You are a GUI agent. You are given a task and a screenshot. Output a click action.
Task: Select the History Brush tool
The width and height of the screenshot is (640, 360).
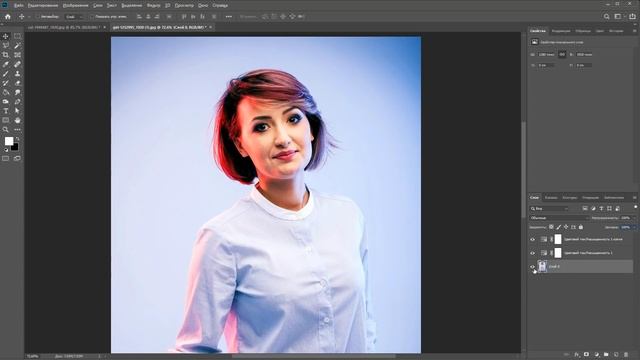[6, 83]
